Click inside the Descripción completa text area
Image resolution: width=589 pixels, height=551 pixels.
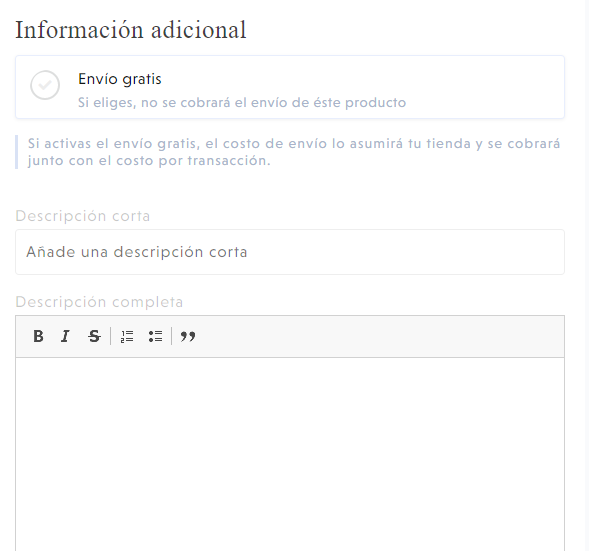click(x=290, y=454)
